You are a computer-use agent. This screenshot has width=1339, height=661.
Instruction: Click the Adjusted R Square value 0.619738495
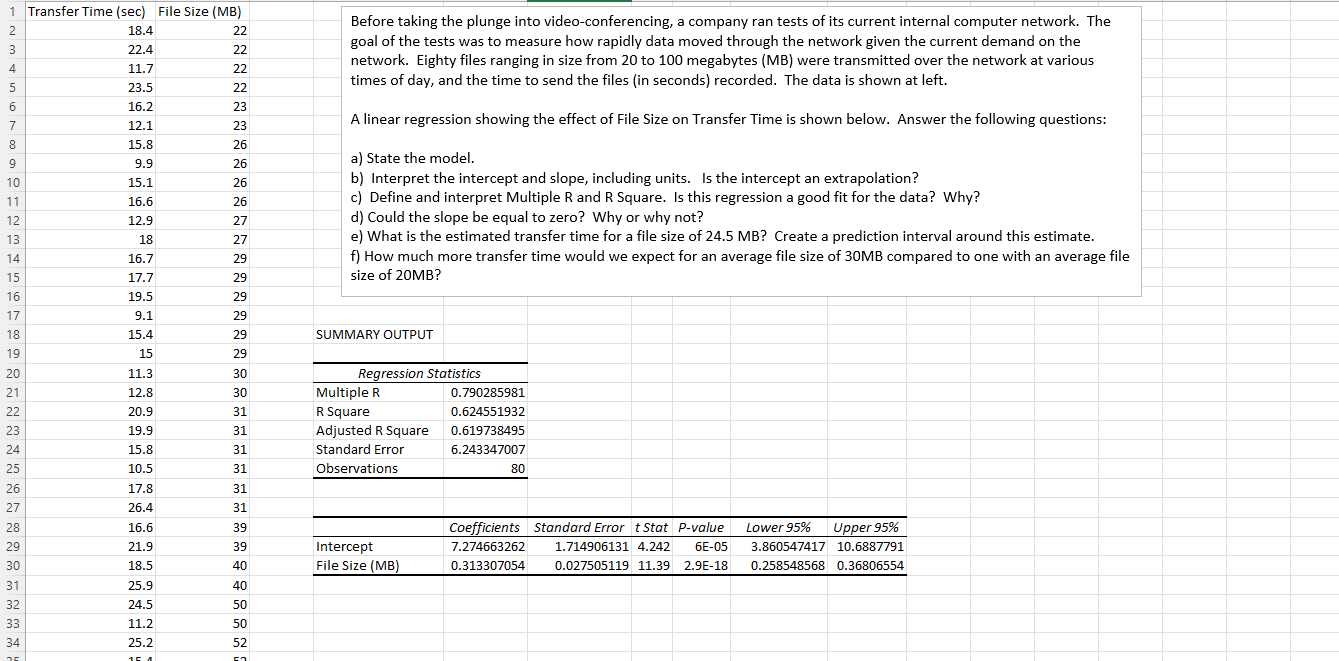[x=488, y=431]
